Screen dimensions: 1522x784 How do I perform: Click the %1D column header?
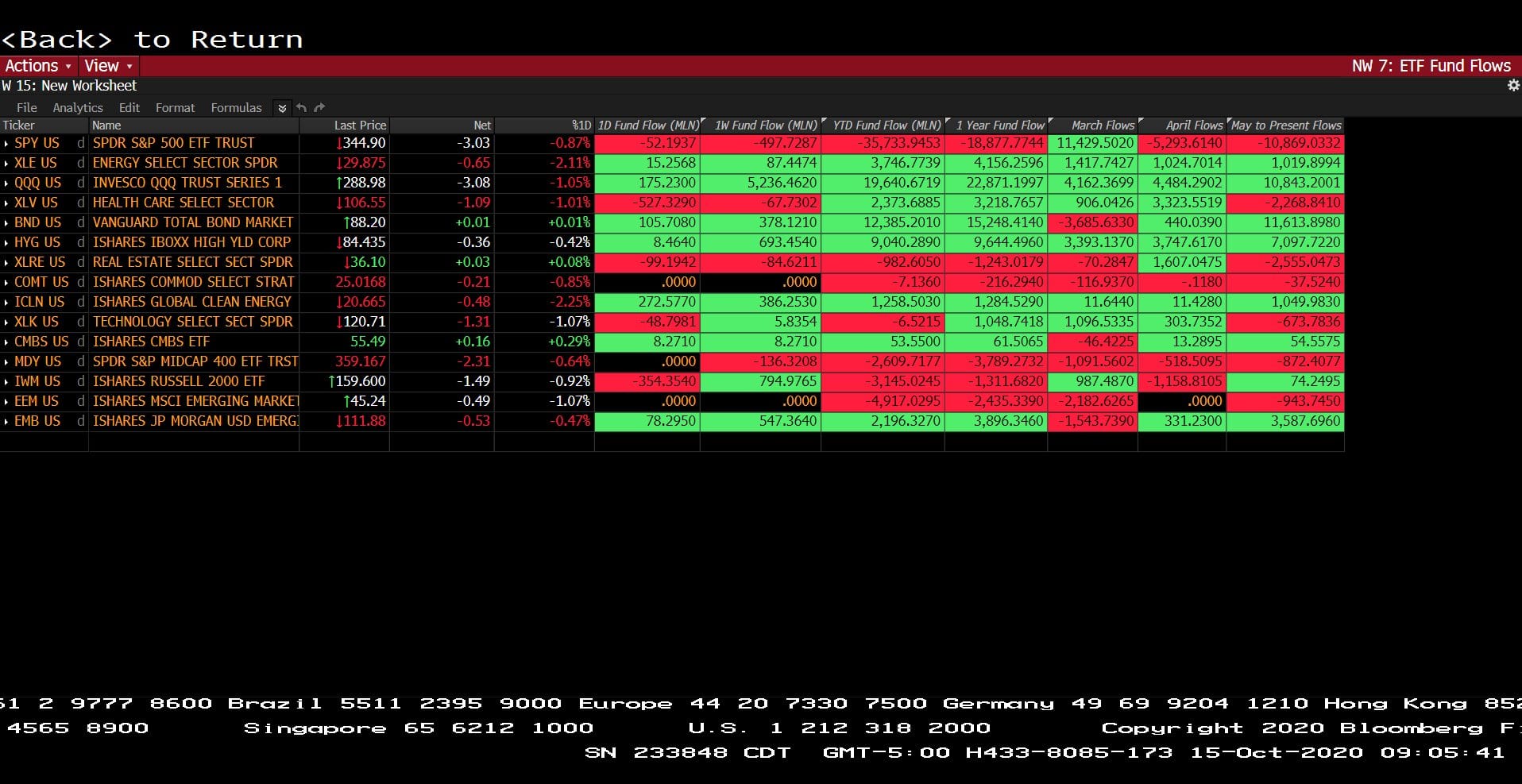(x=544, y=126)
